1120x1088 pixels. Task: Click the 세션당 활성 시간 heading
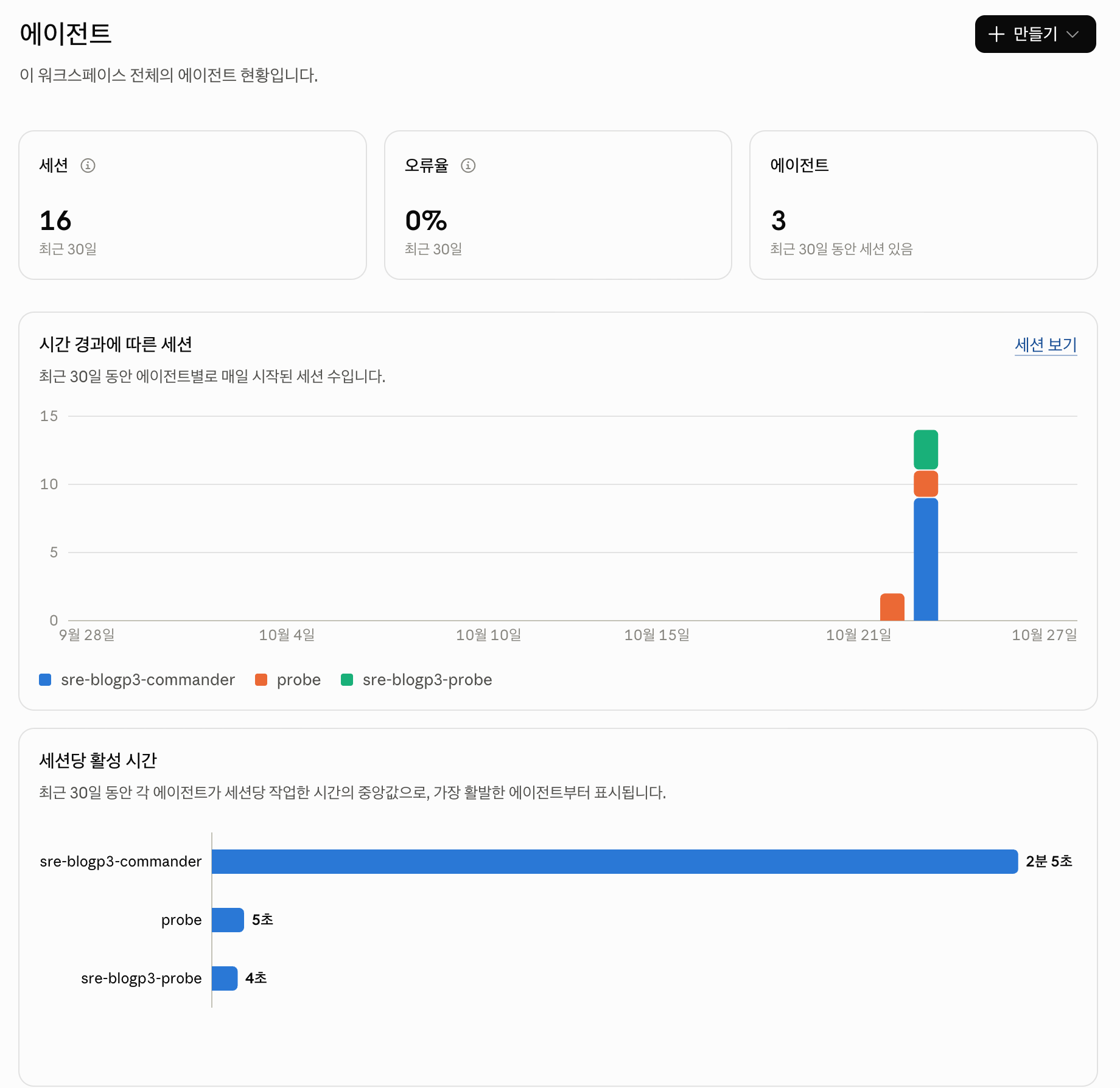tap(98, 761)
